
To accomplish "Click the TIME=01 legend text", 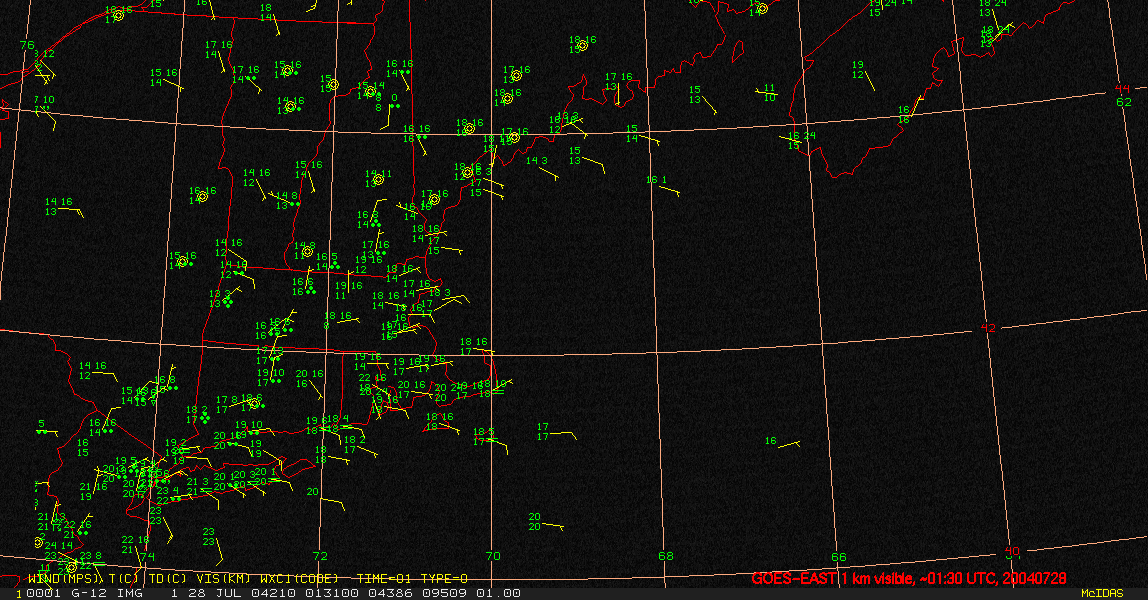I will 383,579.
